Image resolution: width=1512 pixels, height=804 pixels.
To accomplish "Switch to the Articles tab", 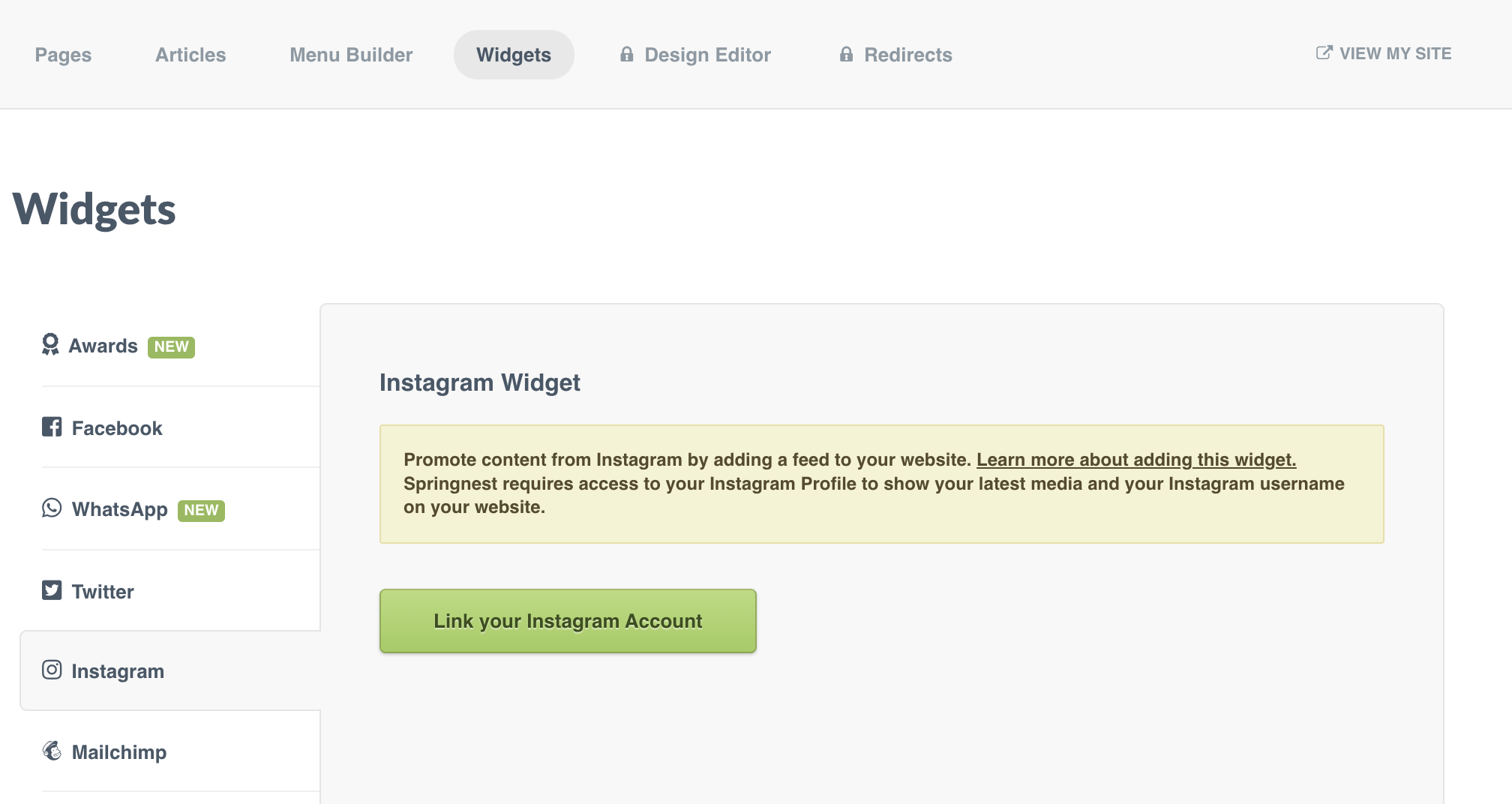I will pyautogui.click(x=190, y=55).
